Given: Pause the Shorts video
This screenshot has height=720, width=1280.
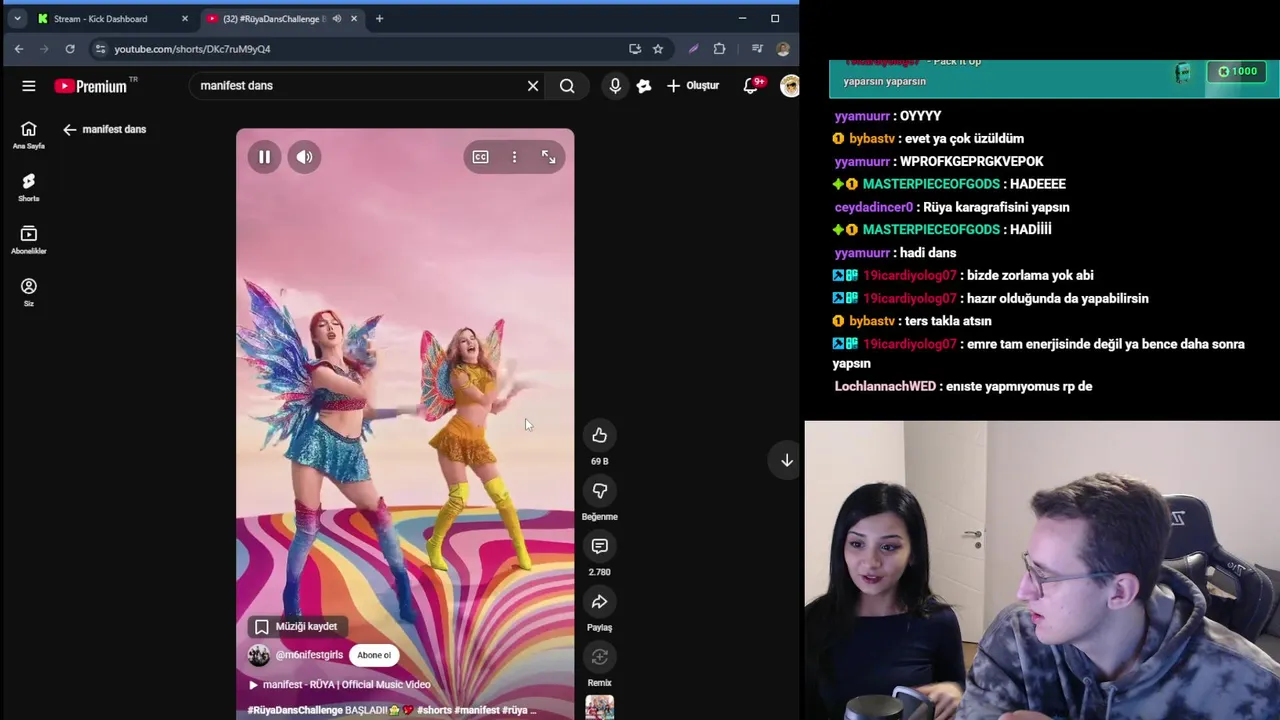Looking at the screenshot, I should [264, 157].
